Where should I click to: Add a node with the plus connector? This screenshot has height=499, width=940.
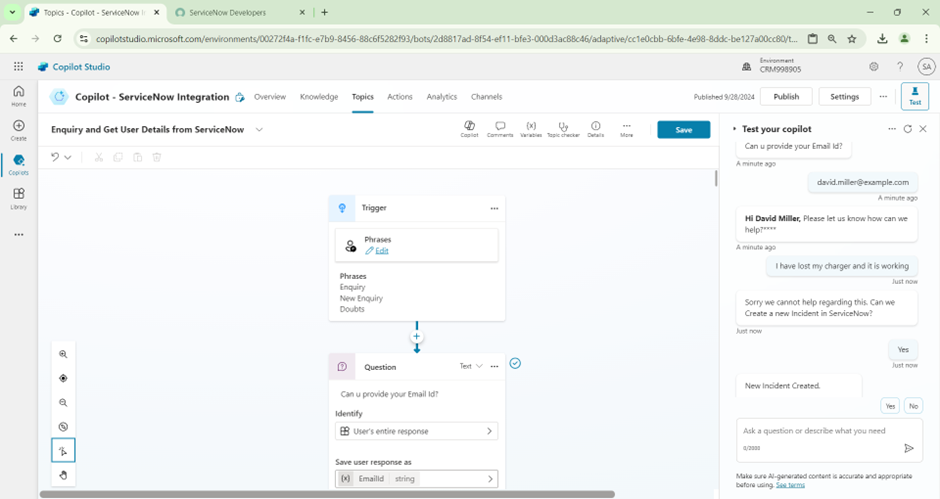417,337
